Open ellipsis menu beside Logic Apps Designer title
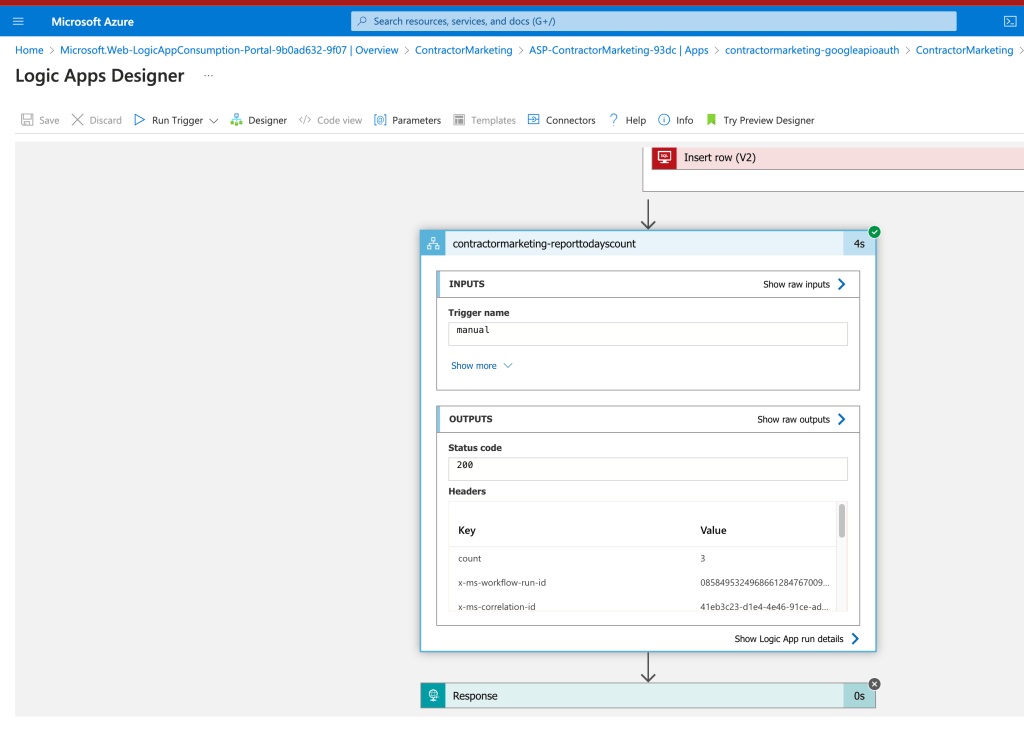1024x731 pixels. click(x=208, y=76)
